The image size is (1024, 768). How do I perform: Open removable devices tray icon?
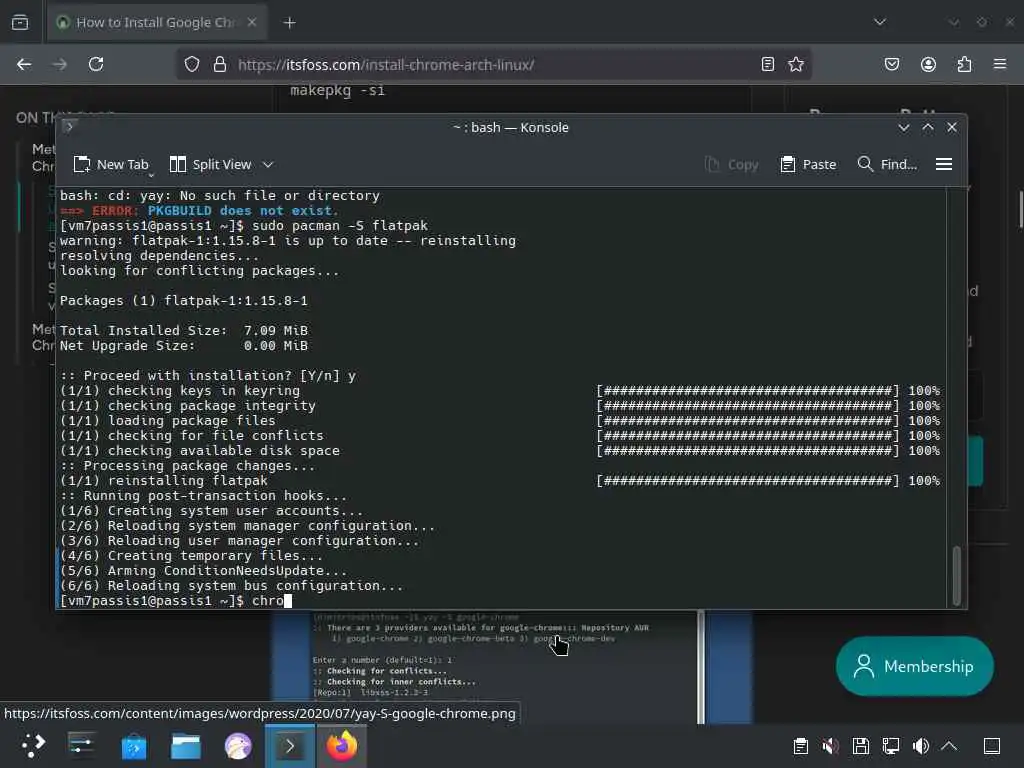[x=861, y=746]
